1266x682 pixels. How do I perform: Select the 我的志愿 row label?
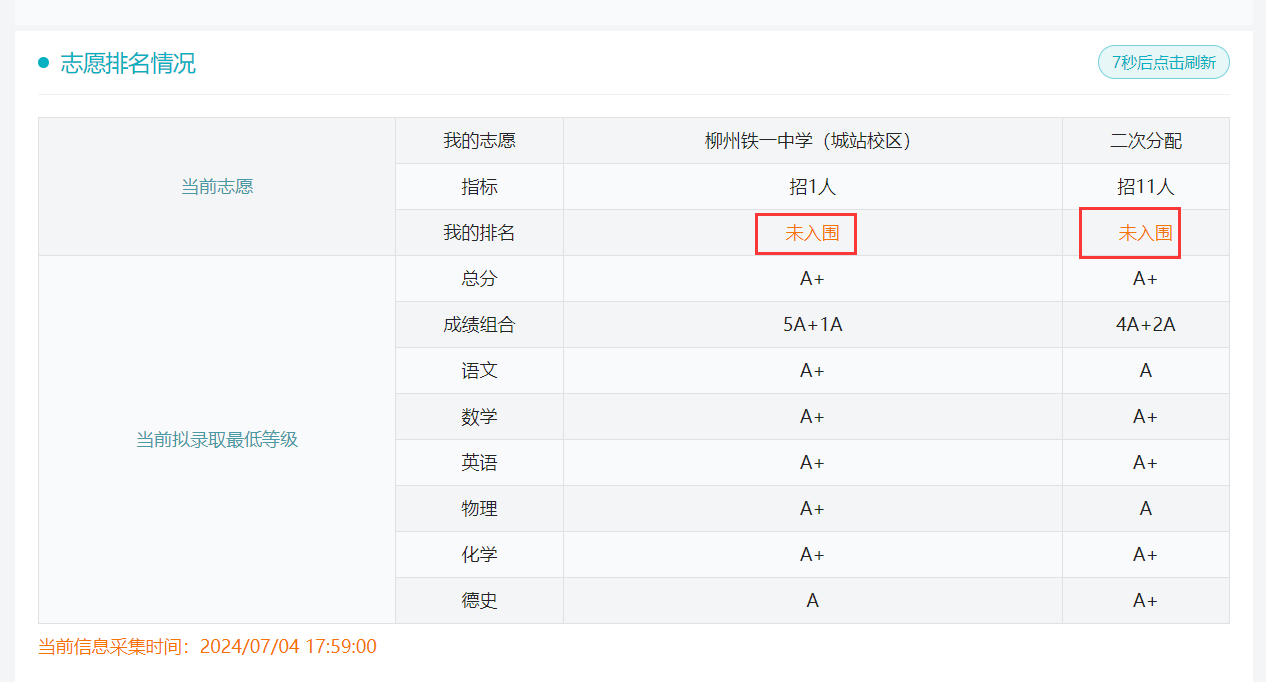point(479,141)
